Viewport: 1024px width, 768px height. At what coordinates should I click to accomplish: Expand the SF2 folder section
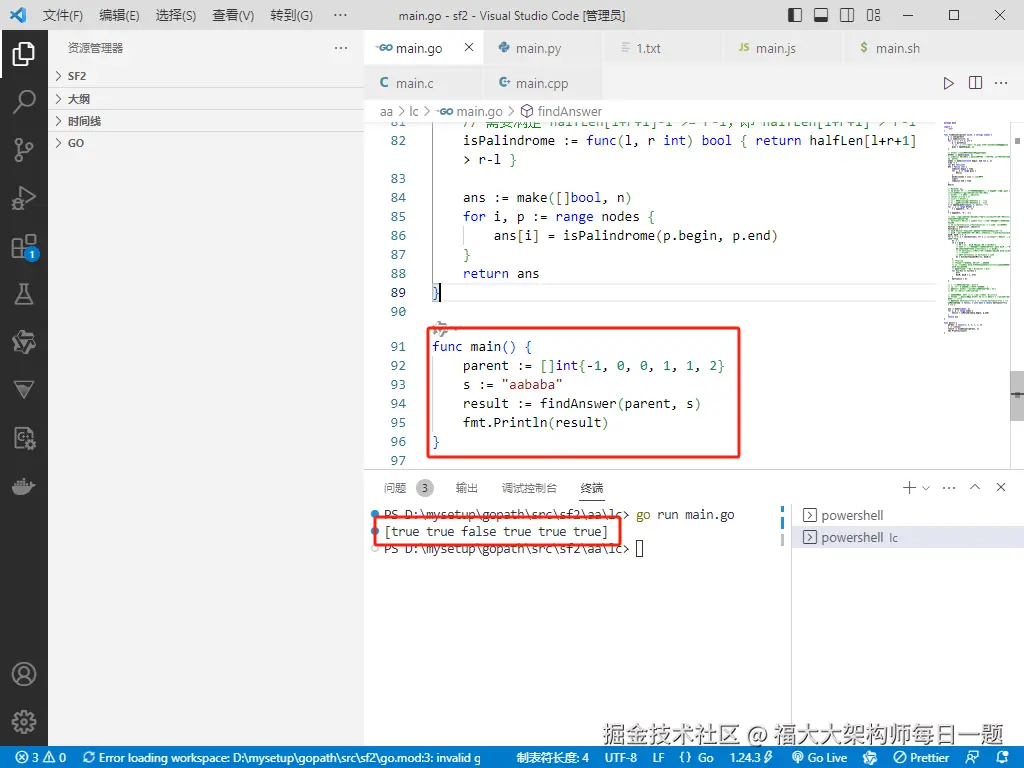click(x=206, y=76)
